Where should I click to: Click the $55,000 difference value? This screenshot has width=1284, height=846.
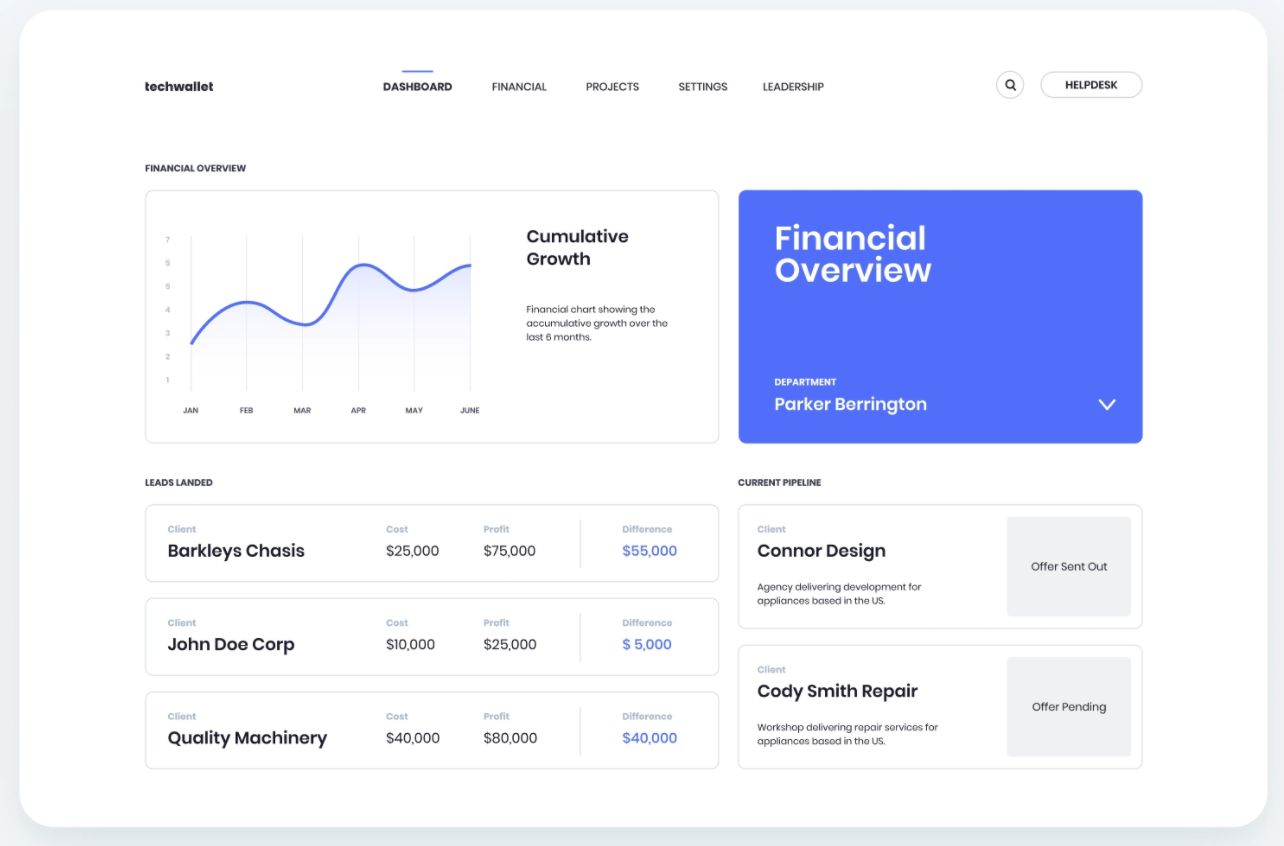tap(649, 551)
